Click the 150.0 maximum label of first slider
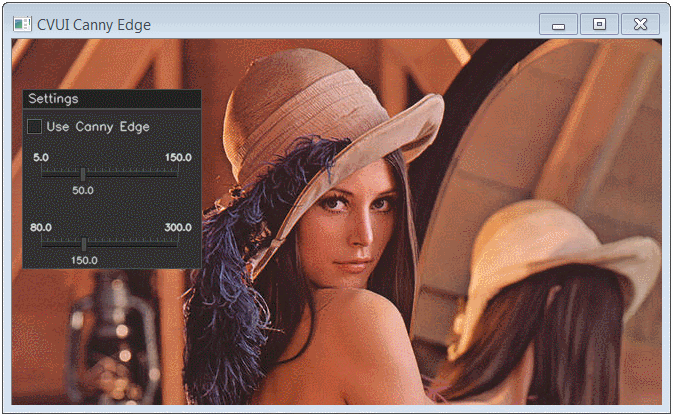This screenshot has width=673, height=415. click(x=178, y=158)
